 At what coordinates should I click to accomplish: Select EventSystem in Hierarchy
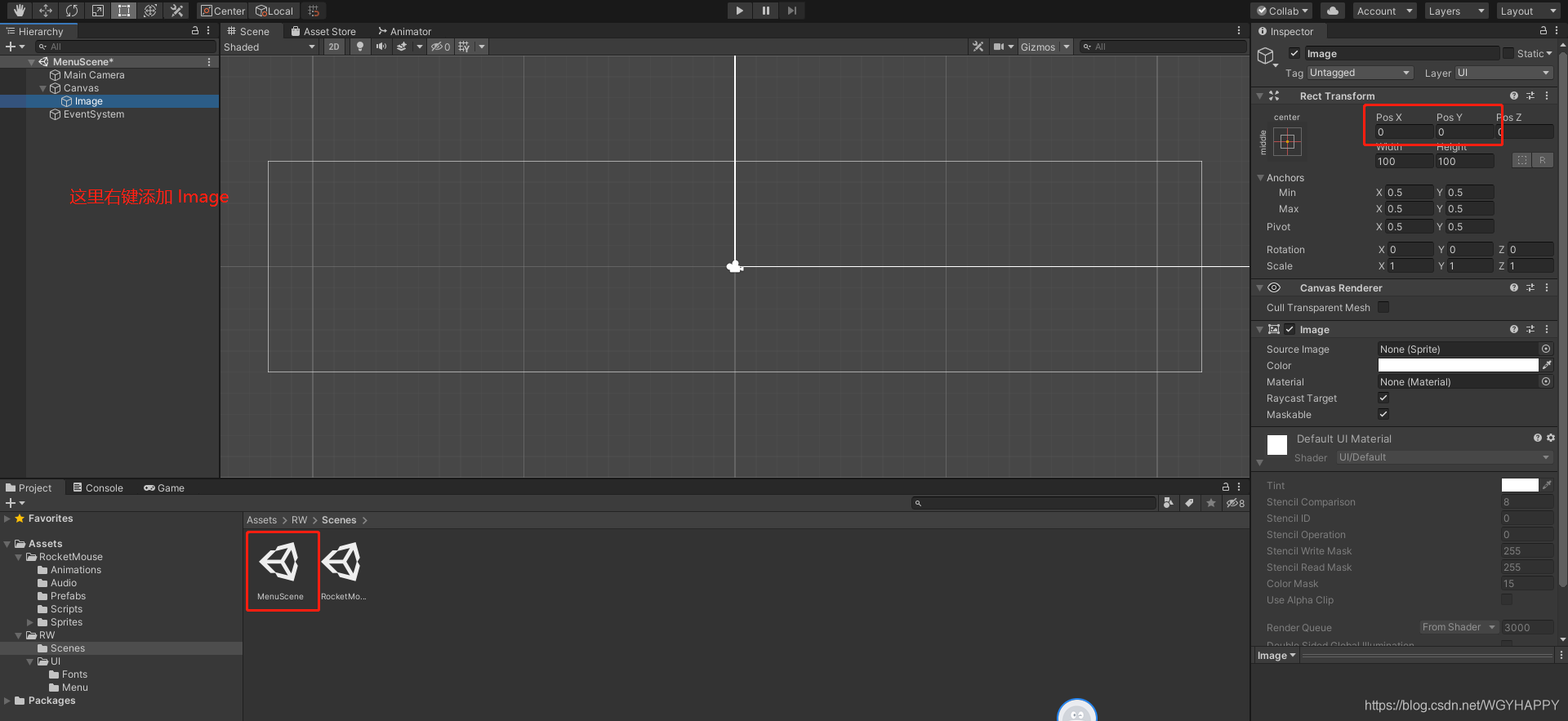click(94, 114)
